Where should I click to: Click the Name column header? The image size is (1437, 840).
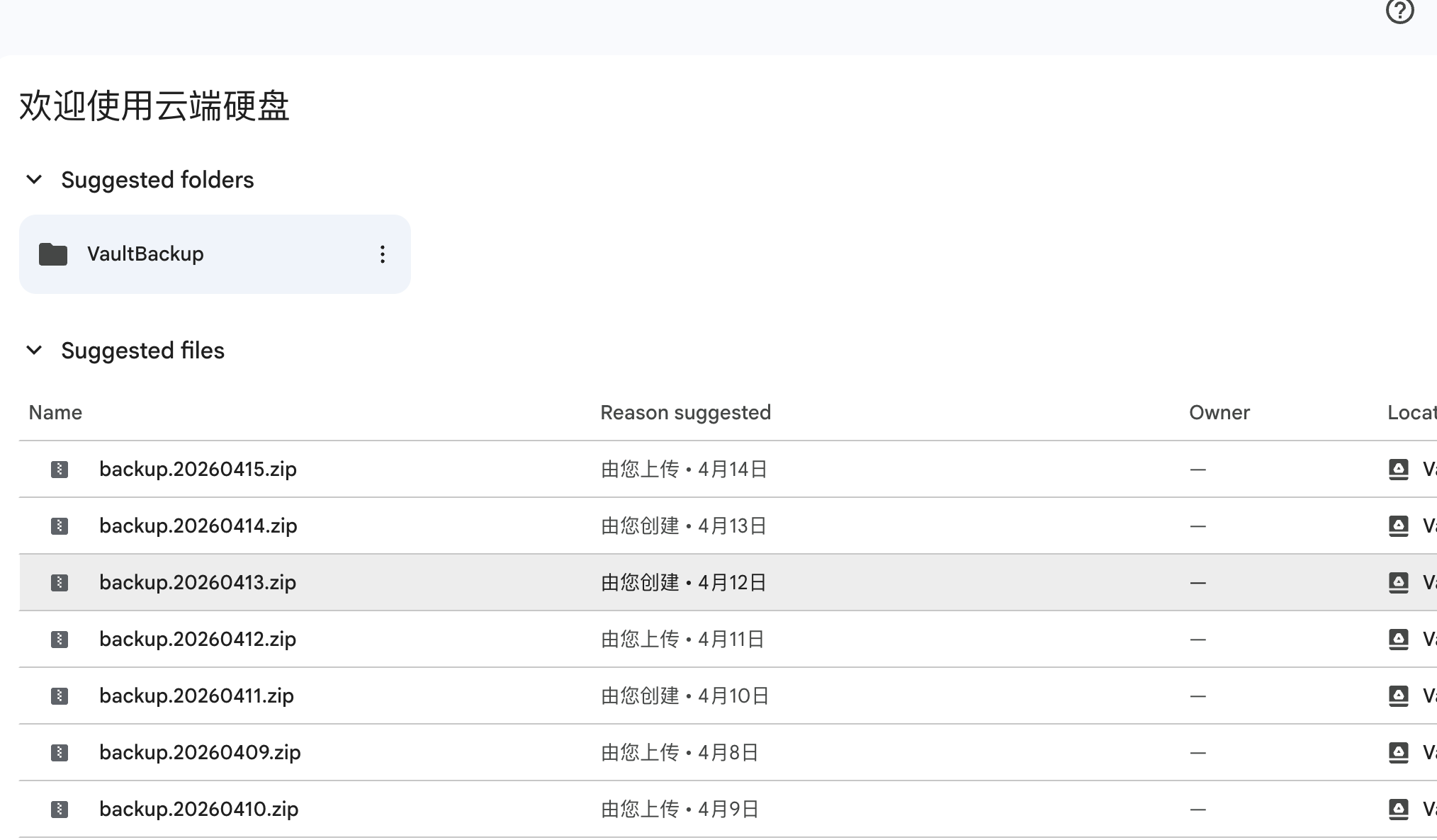55,412
